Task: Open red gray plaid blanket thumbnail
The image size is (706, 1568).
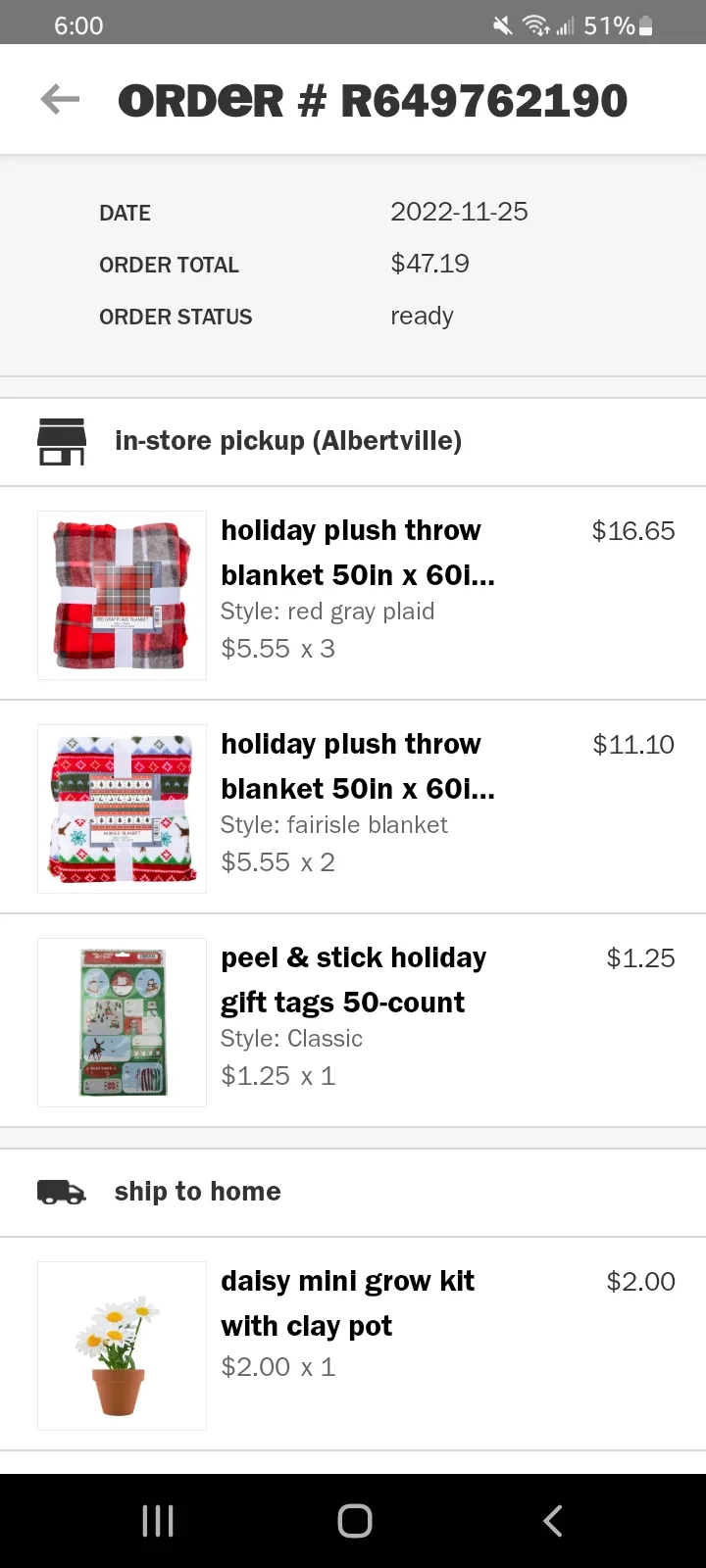Action: (122, 595)
